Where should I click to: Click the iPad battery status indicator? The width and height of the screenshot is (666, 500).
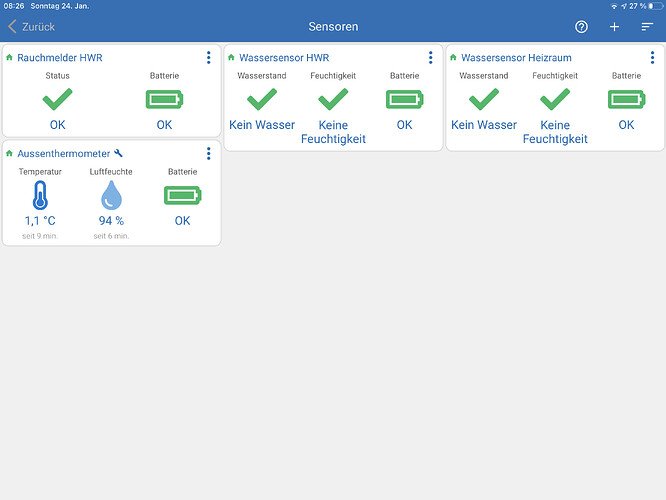pos(655,6)
